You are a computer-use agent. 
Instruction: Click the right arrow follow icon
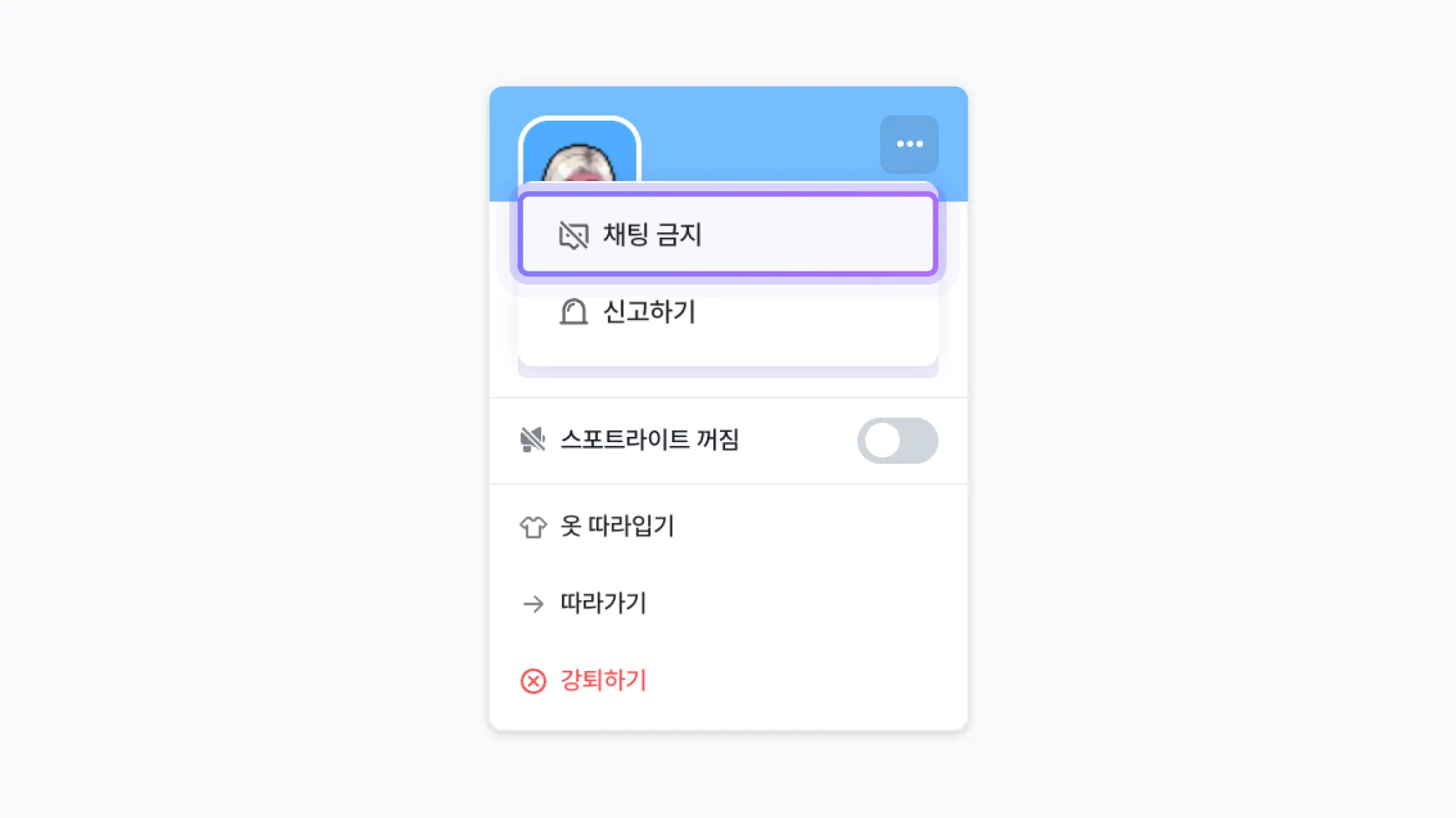click(533, 604)
